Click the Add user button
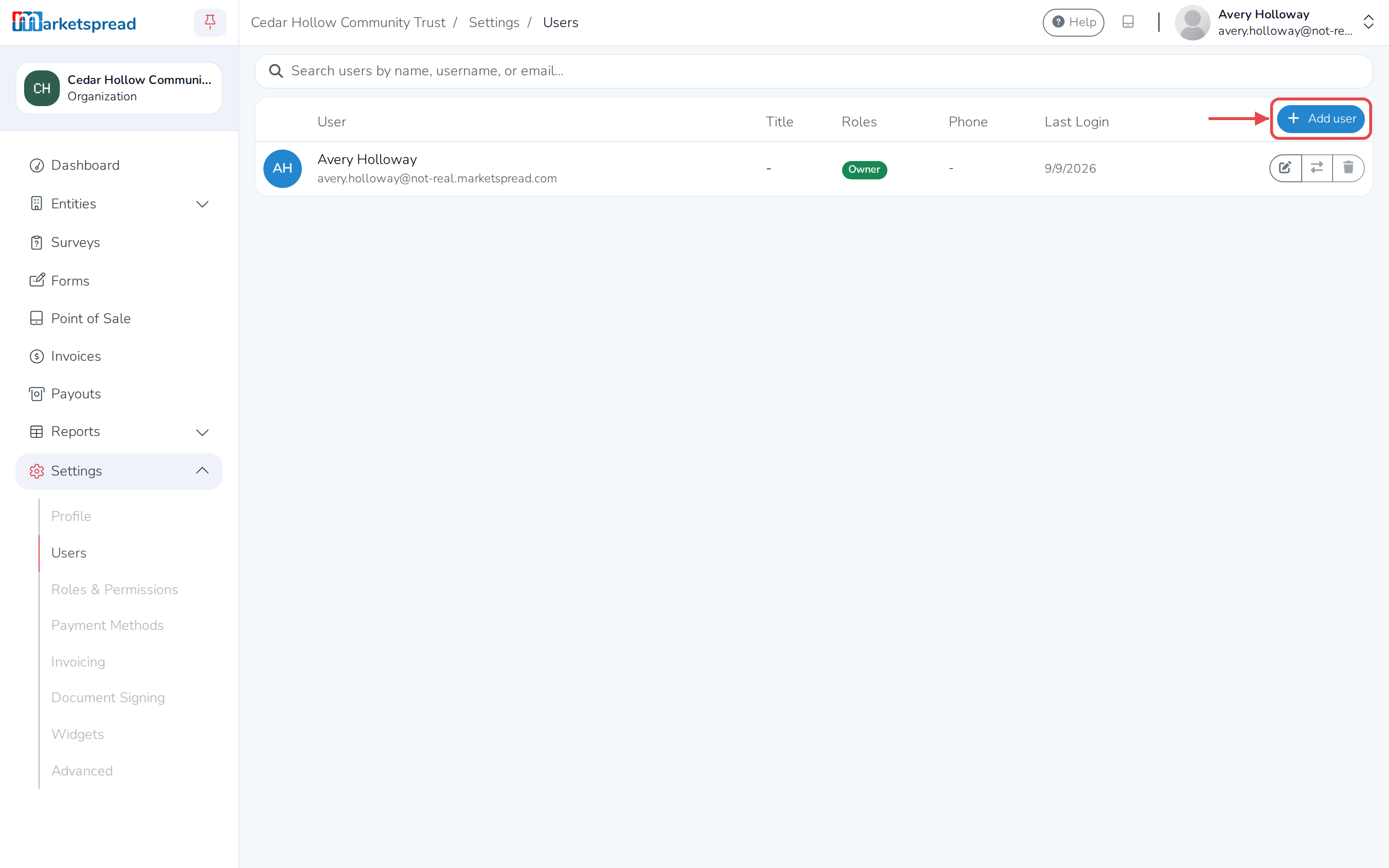Image resolution: width=1389 pixels, height=868 pixels. tap(1321, 119)
